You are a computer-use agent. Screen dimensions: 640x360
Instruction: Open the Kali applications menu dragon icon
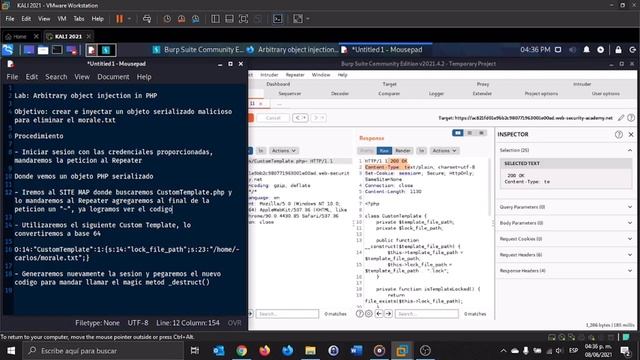point(8,50)
